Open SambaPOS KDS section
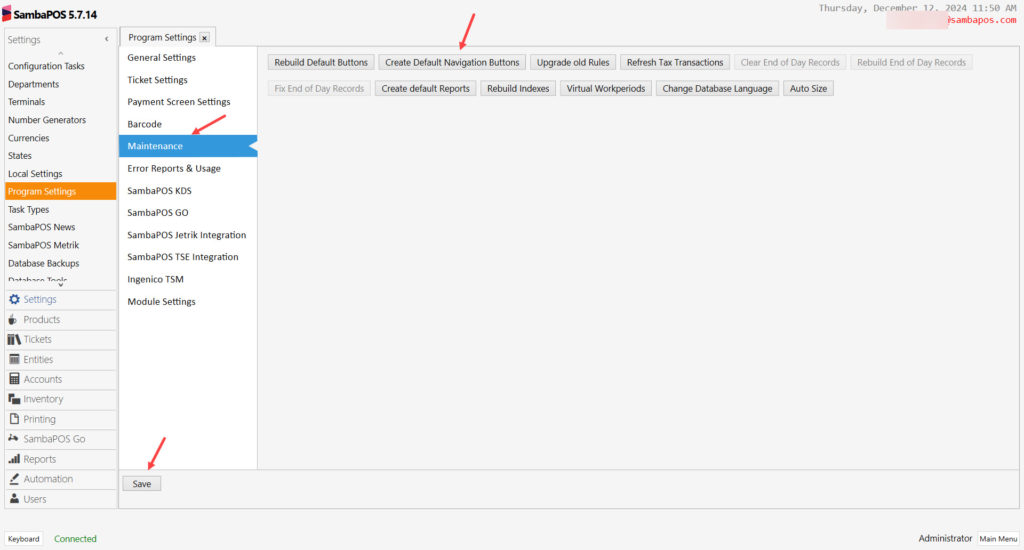 point(188,191)
